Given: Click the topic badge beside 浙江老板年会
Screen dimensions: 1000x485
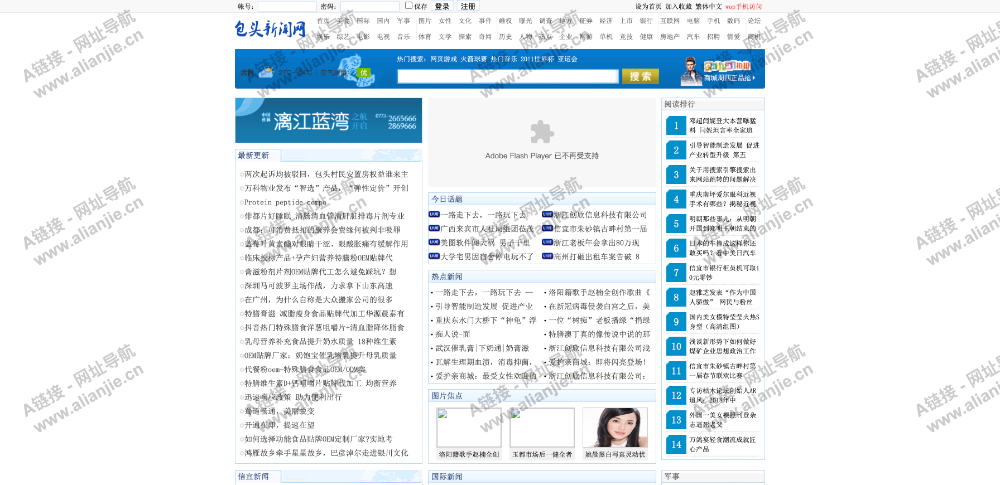Looking at the screenshot, I should pyautogui.click(x=547, y=242).
